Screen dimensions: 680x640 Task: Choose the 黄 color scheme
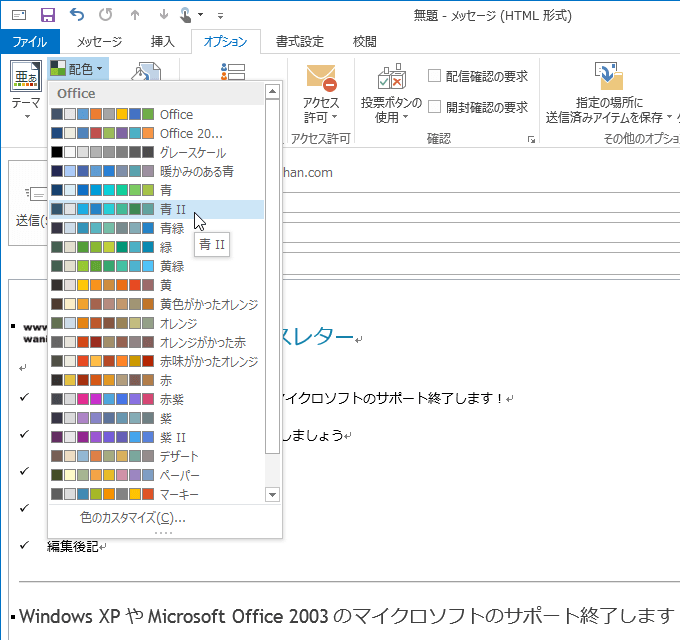[157, 285]
